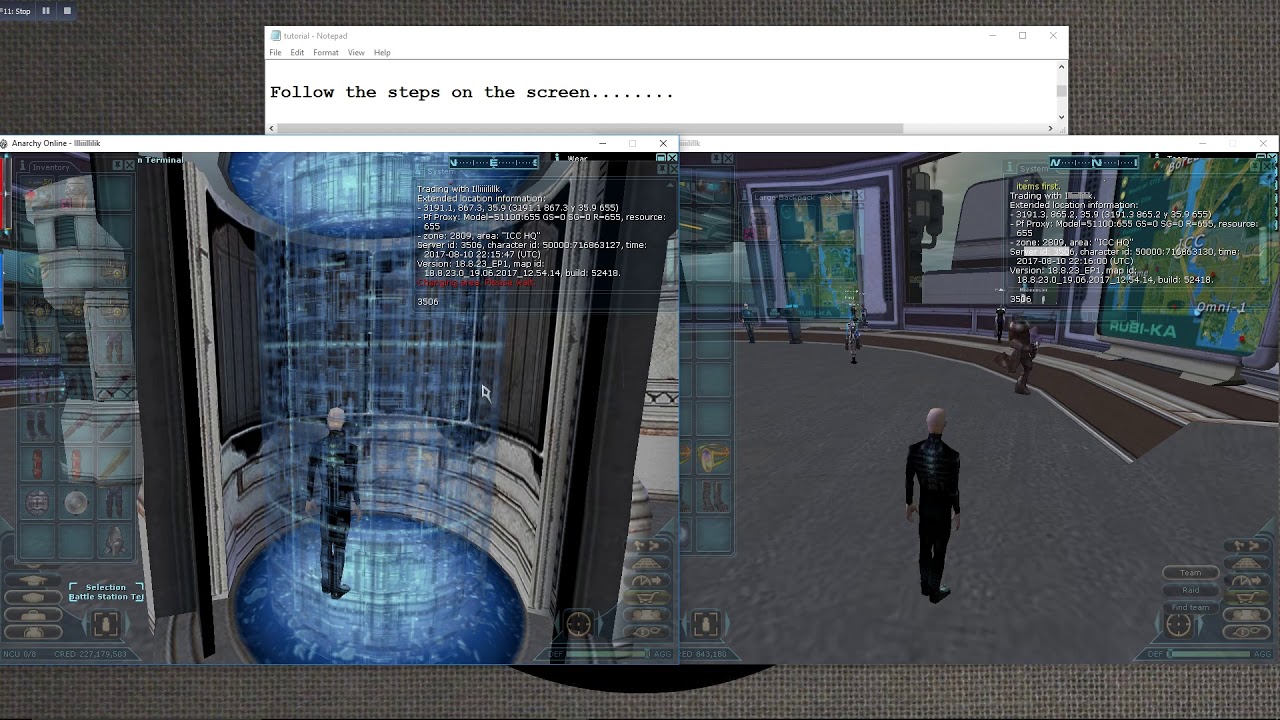Click Notepad's vertical scrollbar down arrow

[x=1062, y=117]
